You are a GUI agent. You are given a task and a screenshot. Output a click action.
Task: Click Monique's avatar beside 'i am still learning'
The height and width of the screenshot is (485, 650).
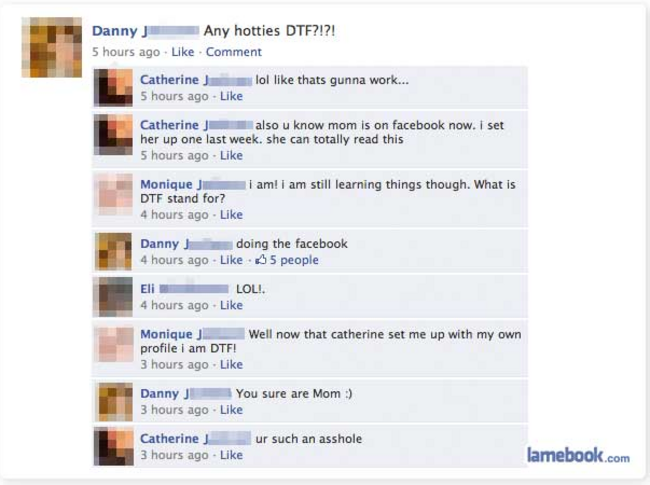[114, 194]
